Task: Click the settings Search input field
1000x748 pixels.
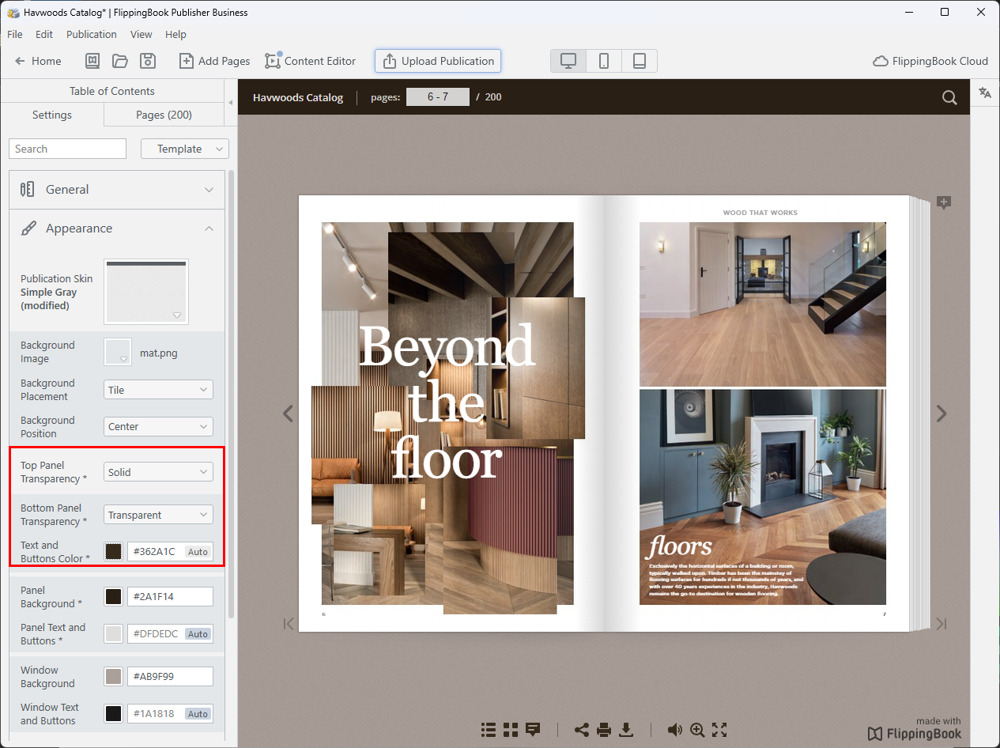Action: (x=68, y=149)
